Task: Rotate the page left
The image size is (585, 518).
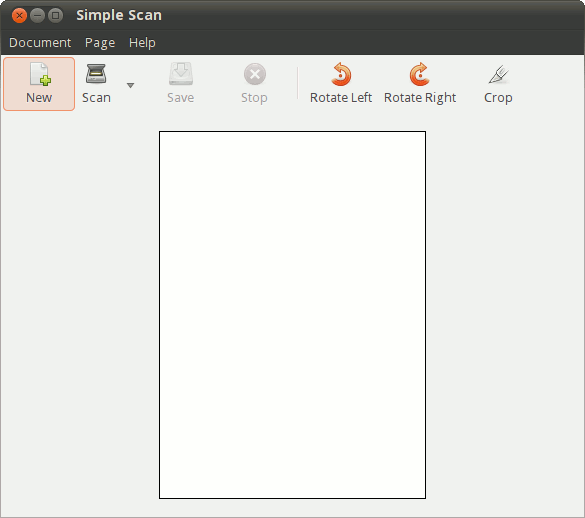Action: click(341, 84)
